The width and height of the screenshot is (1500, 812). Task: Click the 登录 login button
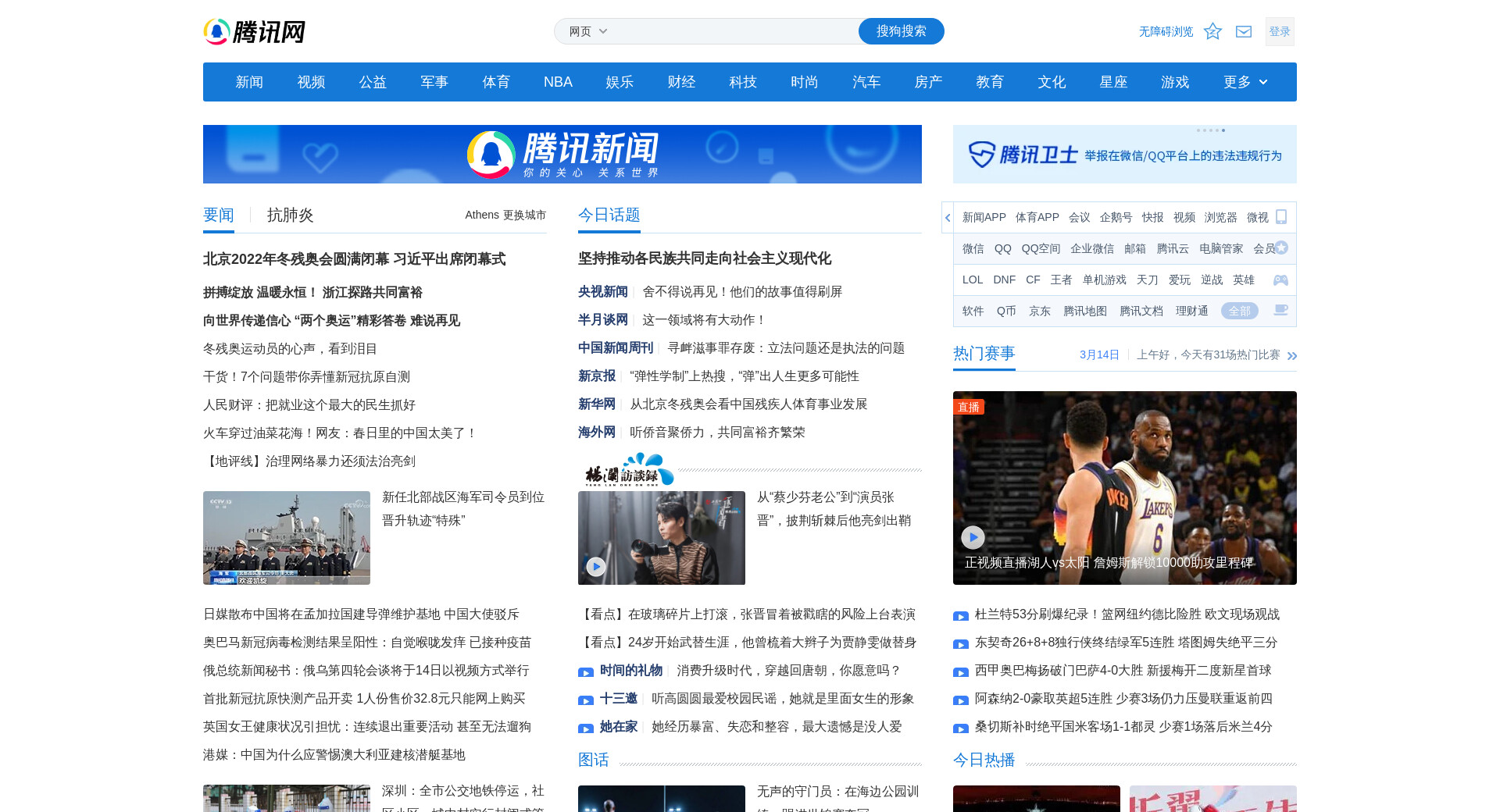1279,31
